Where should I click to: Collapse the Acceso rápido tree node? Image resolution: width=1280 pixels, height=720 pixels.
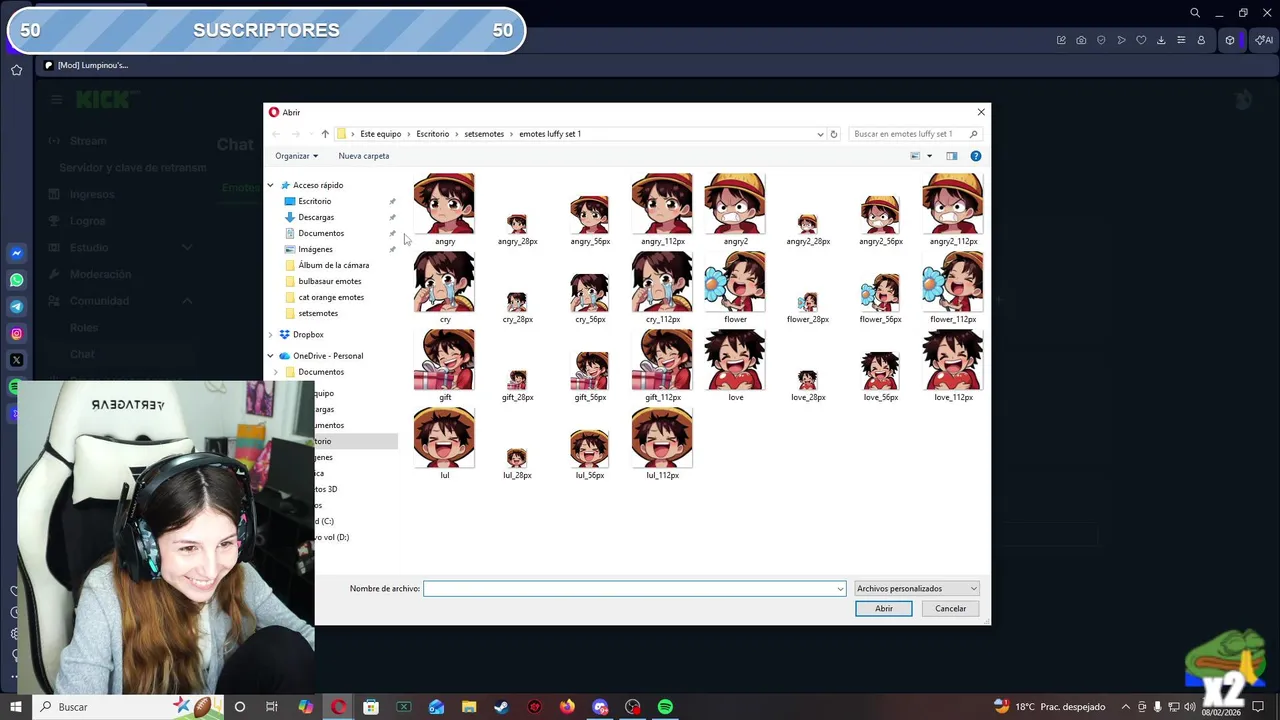270,185
